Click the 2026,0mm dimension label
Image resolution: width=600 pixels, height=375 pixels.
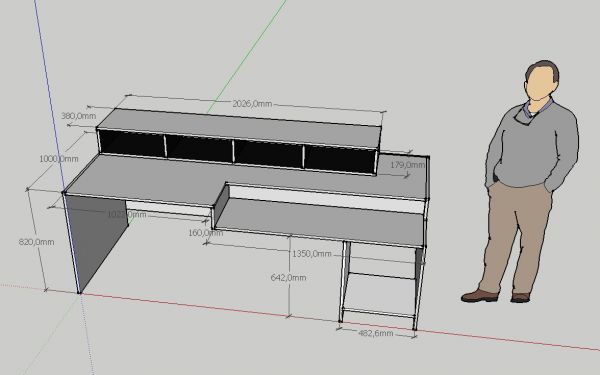point(252,104)
